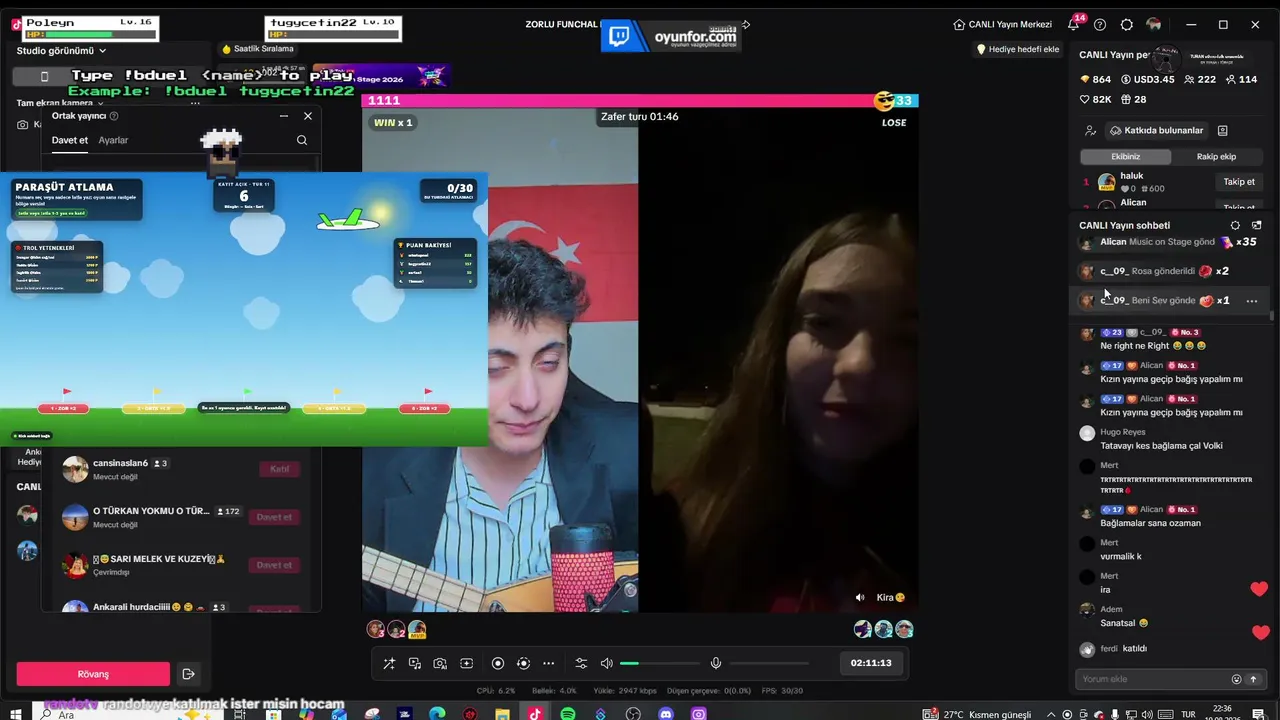Image resolution: width=1280 pixels, height=720 pixels.
Task: Select the Rakip ekip tab
Action: tap(1217, 157)
